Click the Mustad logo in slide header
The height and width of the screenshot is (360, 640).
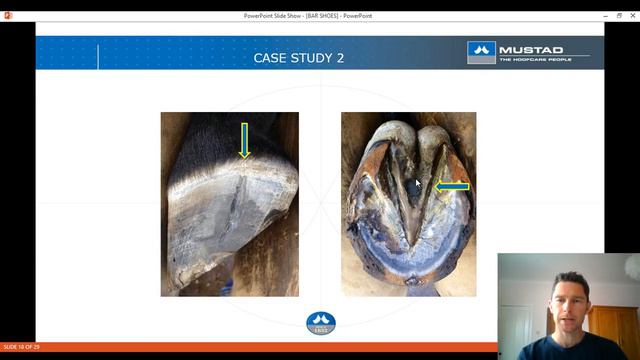(528, 53)
